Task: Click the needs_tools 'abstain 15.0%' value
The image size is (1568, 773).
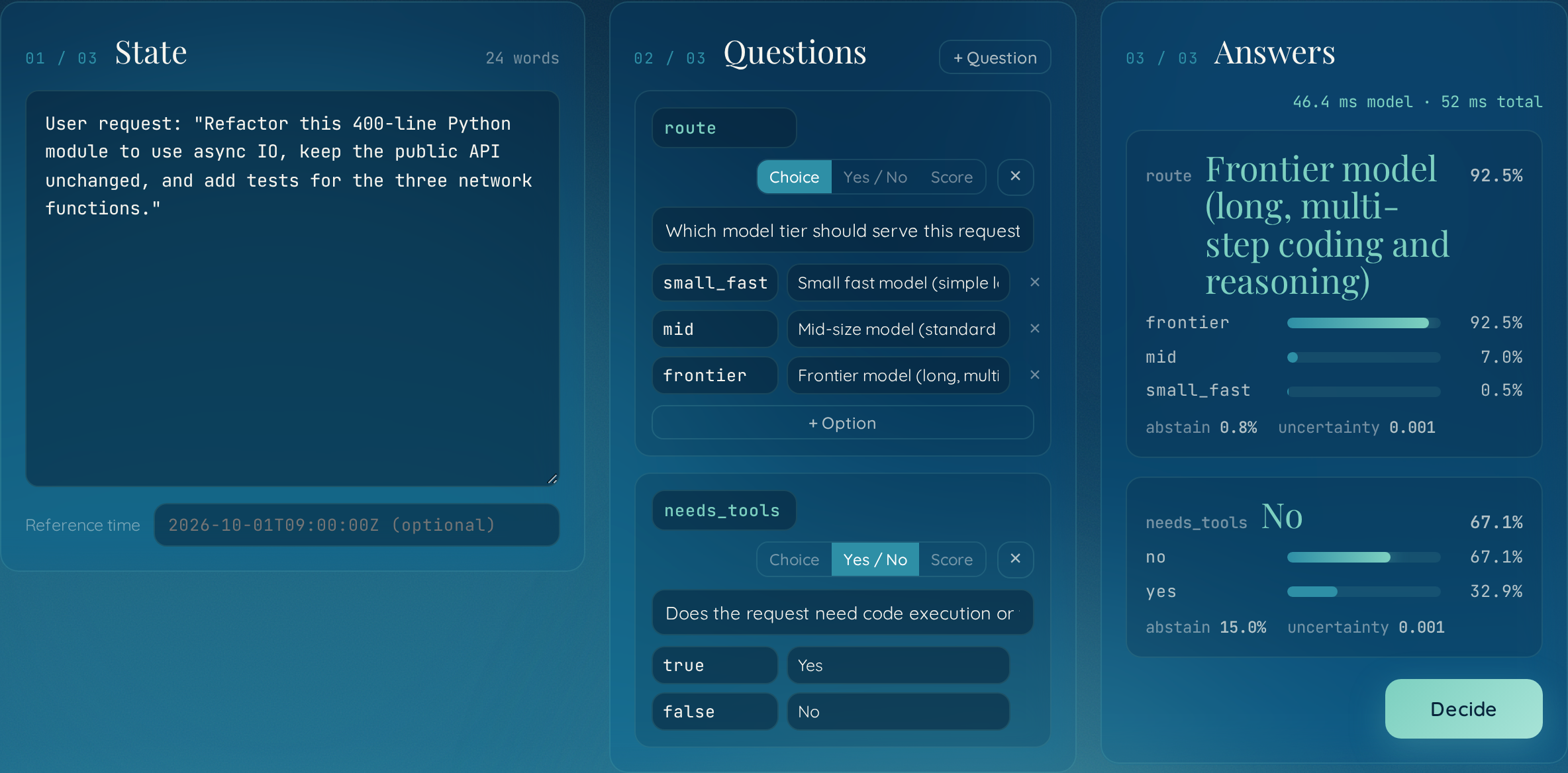Action: click(x=1206, y=627)
